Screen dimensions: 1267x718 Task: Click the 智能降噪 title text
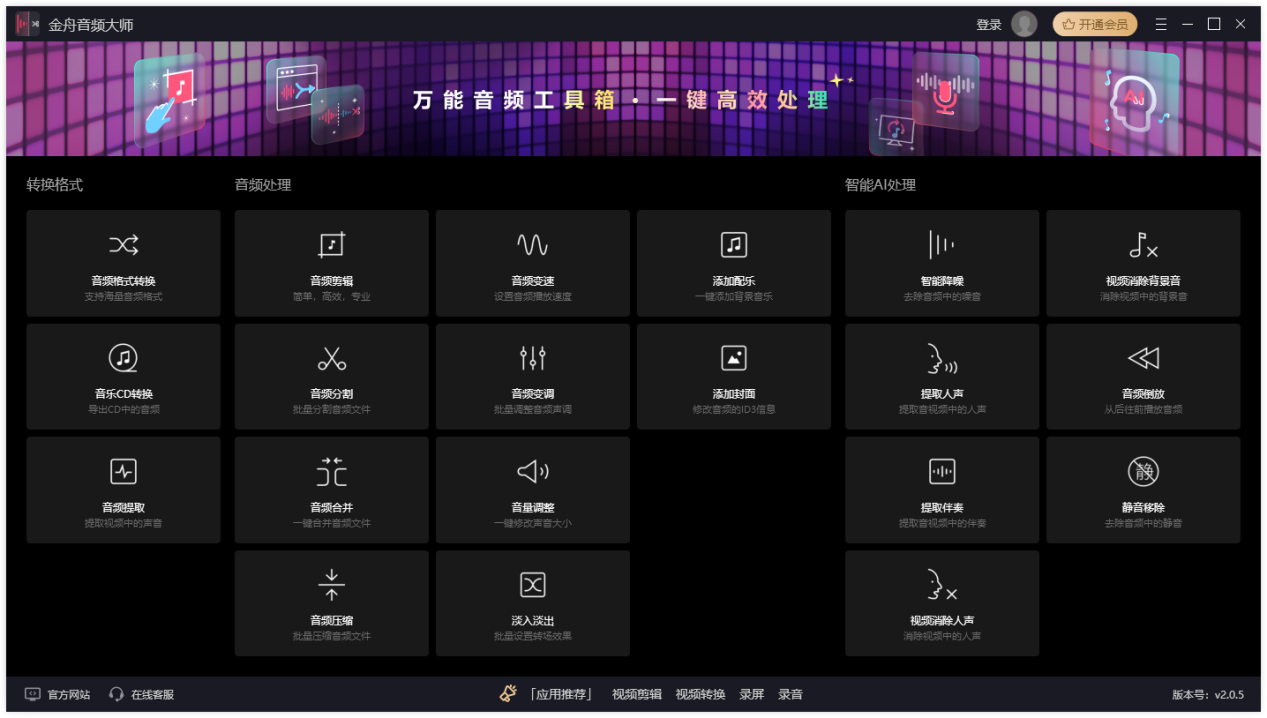coord(941,281)
